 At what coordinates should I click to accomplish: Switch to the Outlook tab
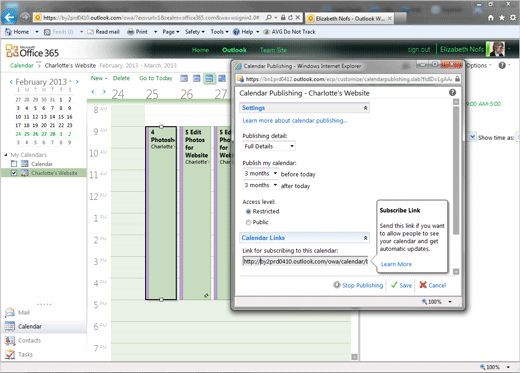click(x=234, y=50)
